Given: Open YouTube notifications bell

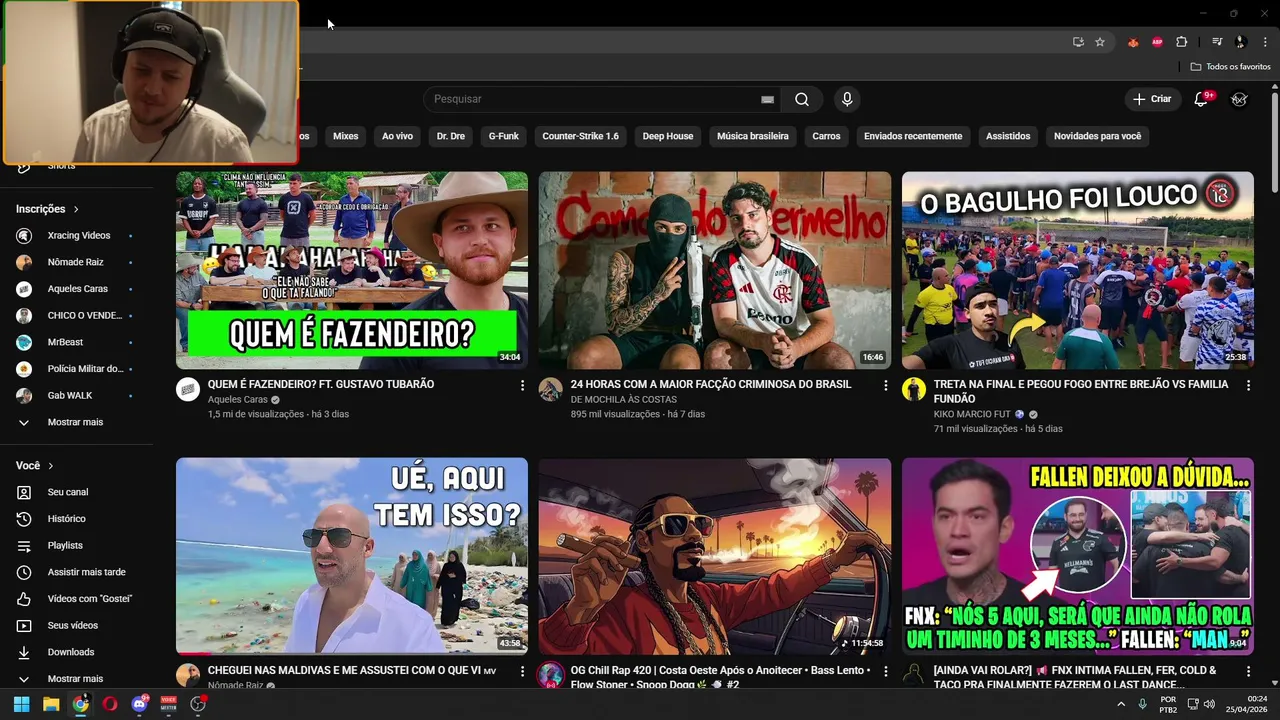Looking at the screenshot, I should pos(1202,99).
